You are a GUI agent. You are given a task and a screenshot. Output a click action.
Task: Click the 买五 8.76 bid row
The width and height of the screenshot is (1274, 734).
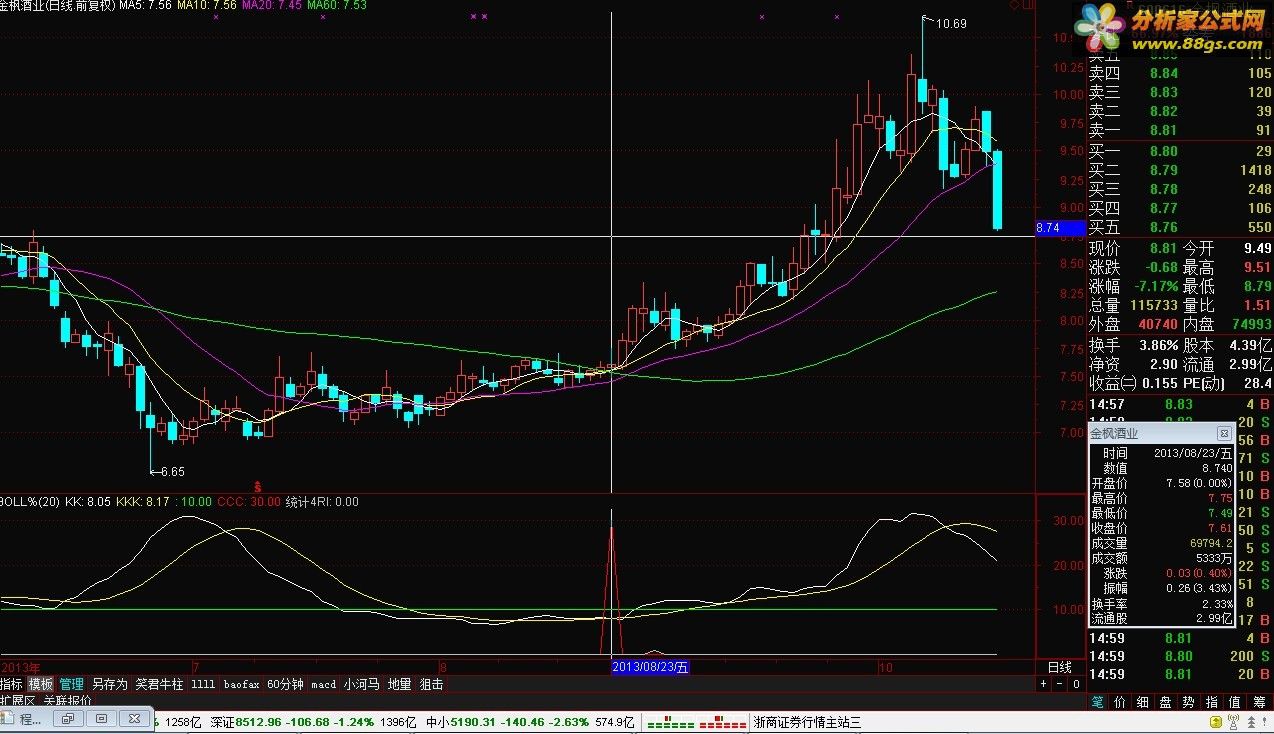click(1180, 227)
